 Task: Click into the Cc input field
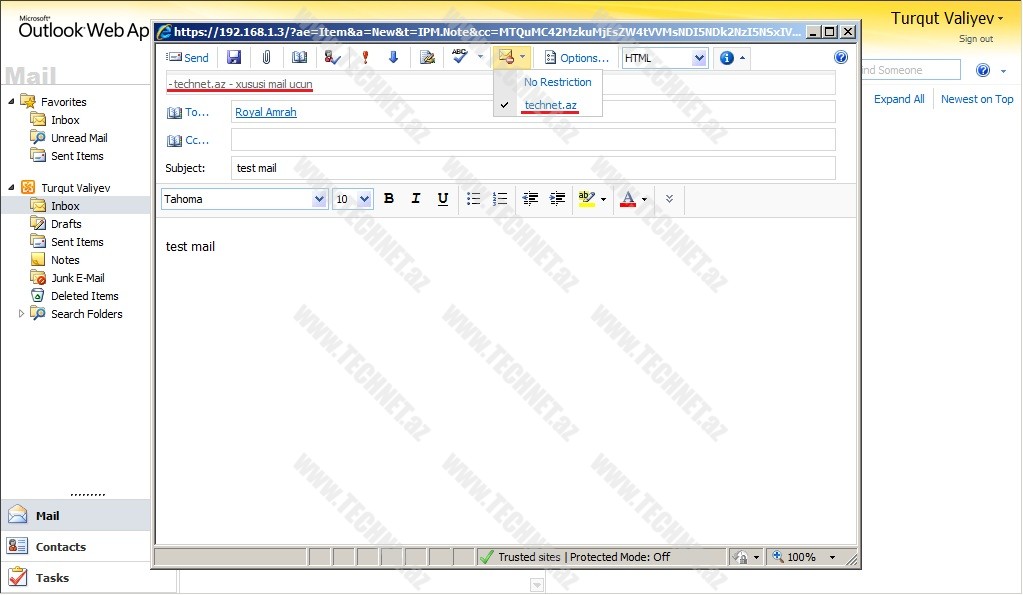[x=532, y=140]
